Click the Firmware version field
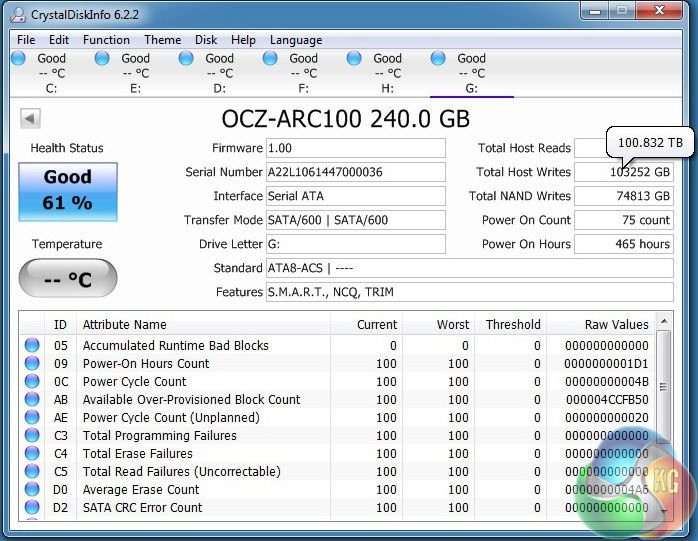Image resolution: width=698 pixels, height=541 pixels. pyautogui.click(x=355, y=148)
